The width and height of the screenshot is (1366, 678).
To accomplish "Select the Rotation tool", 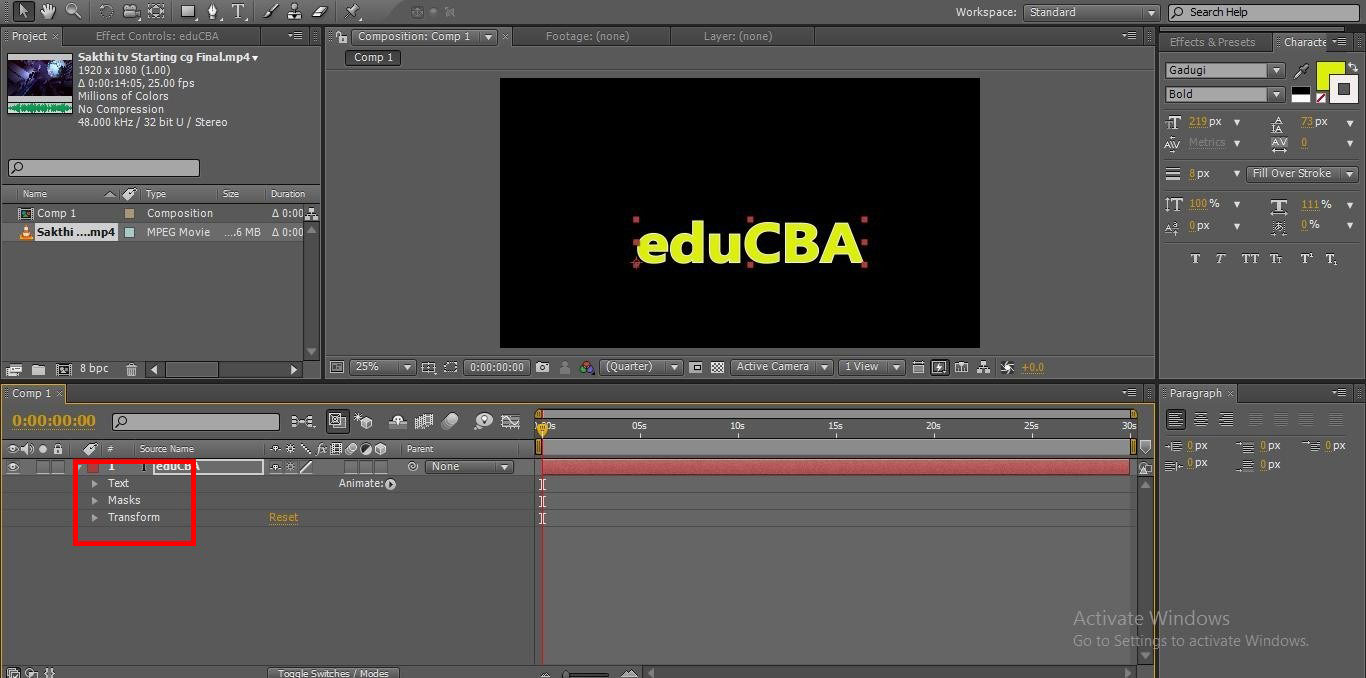I will click(x=106, y=12).
